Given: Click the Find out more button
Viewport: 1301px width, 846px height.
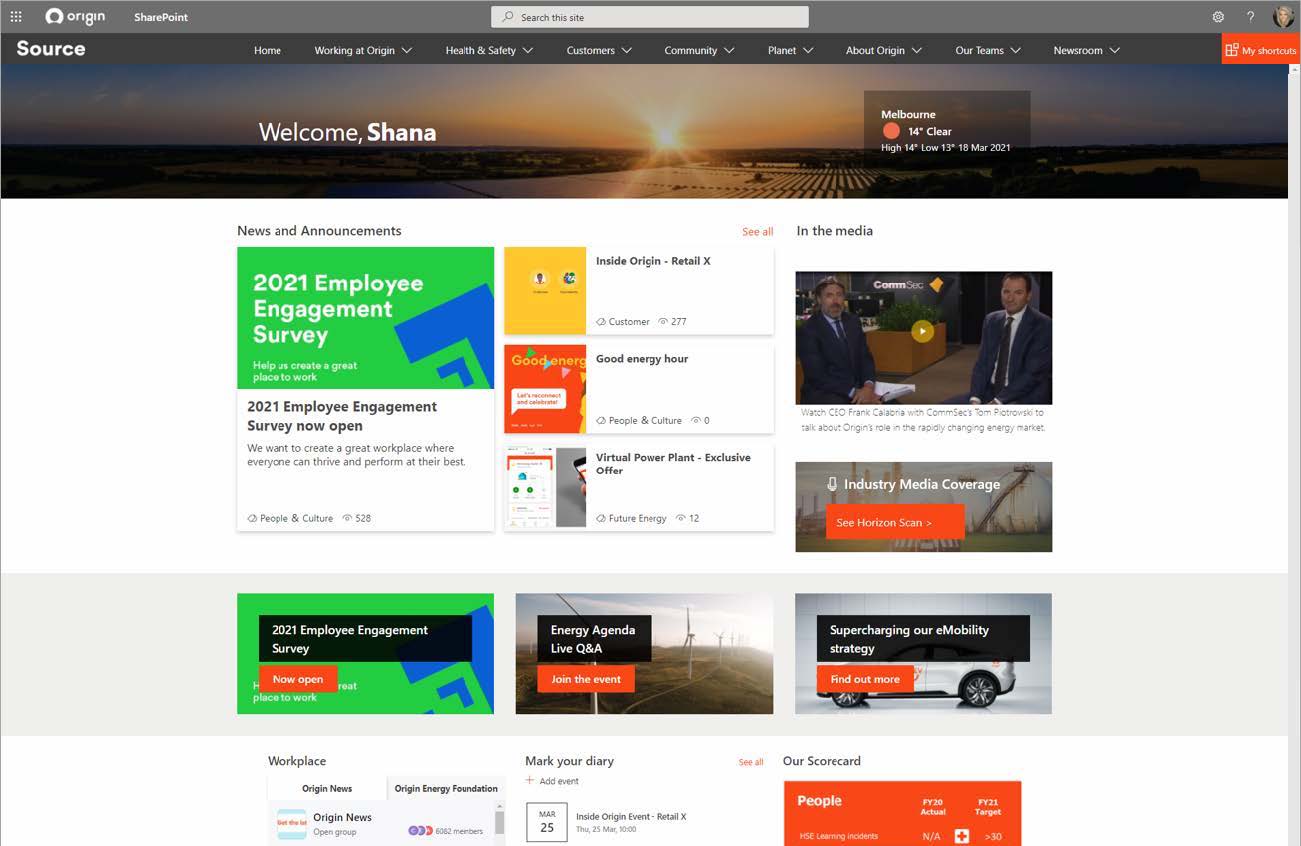Looking at the screenshot, I should 865,679.
